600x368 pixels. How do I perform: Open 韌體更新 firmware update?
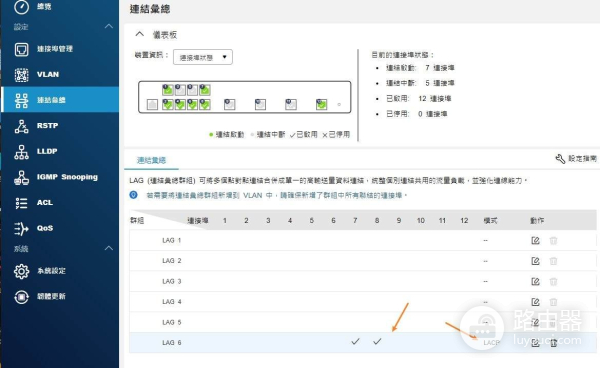(x=40, y=297)
